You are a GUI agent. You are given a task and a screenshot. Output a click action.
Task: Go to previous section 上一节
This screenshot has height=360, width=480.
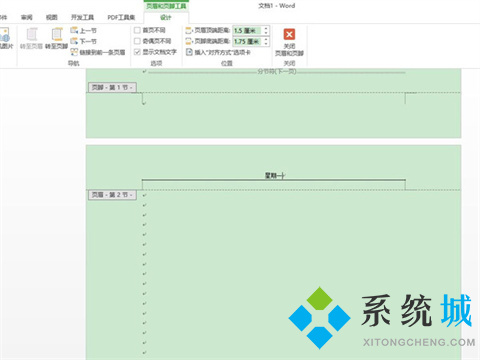point(83,31)
